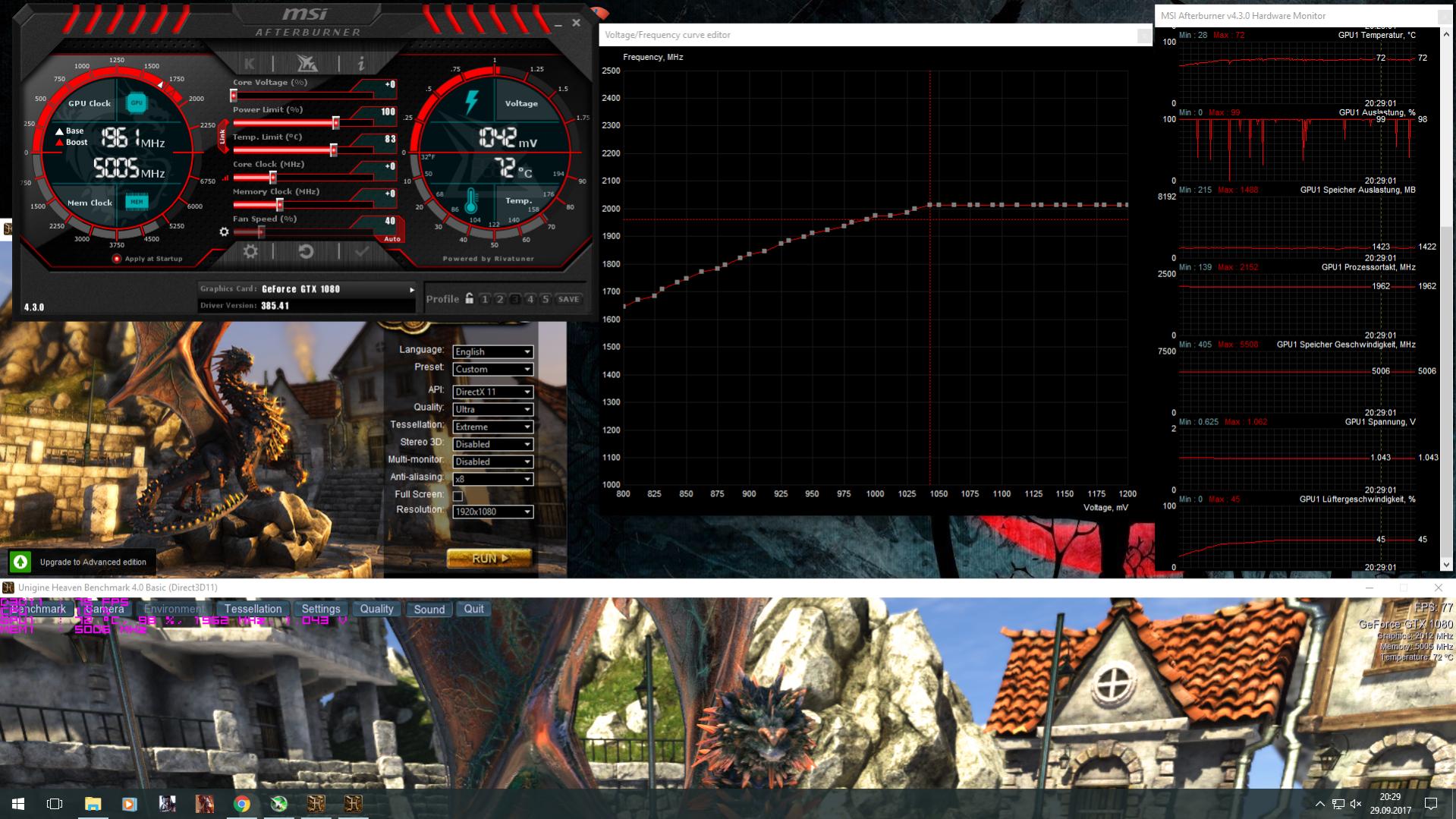
Task: Click the RUN button in Heaven launcher
Action: (489, 558)
